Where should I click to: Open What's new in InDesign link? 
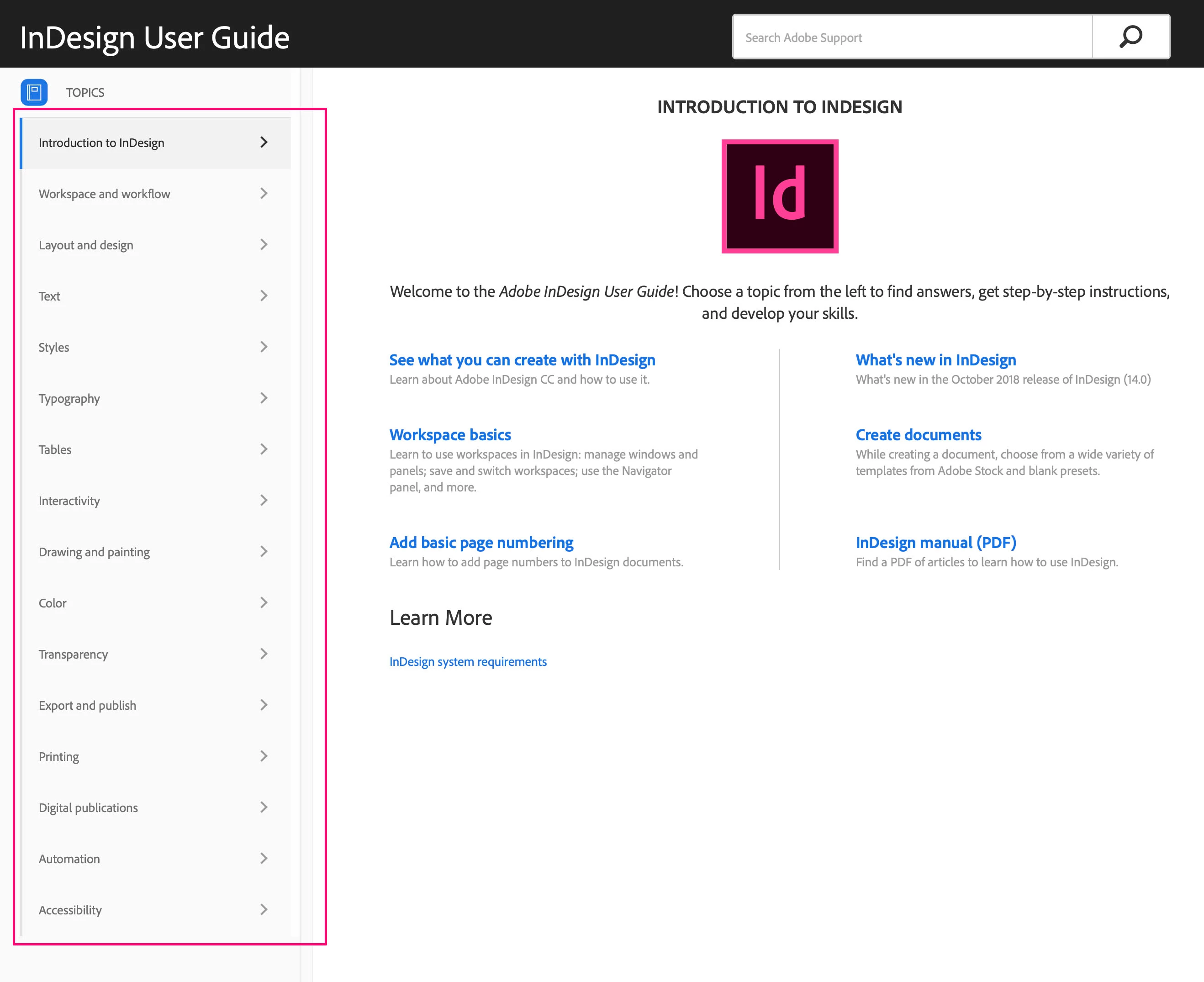pyautogui.click(x=935, y=360)
